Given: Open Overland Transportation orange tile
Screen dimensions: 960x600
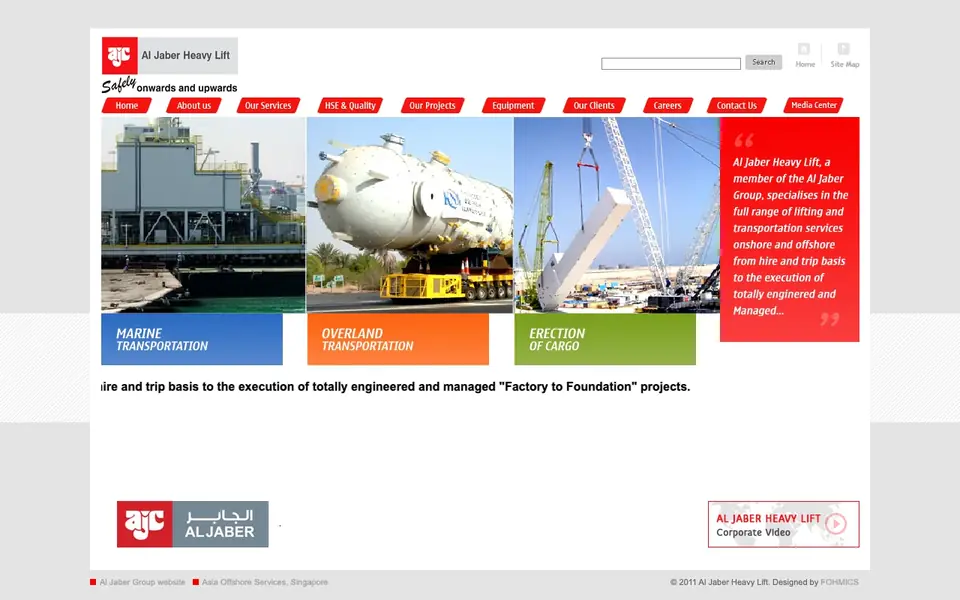Looking at the screenshot, I should tap(398, 339).
